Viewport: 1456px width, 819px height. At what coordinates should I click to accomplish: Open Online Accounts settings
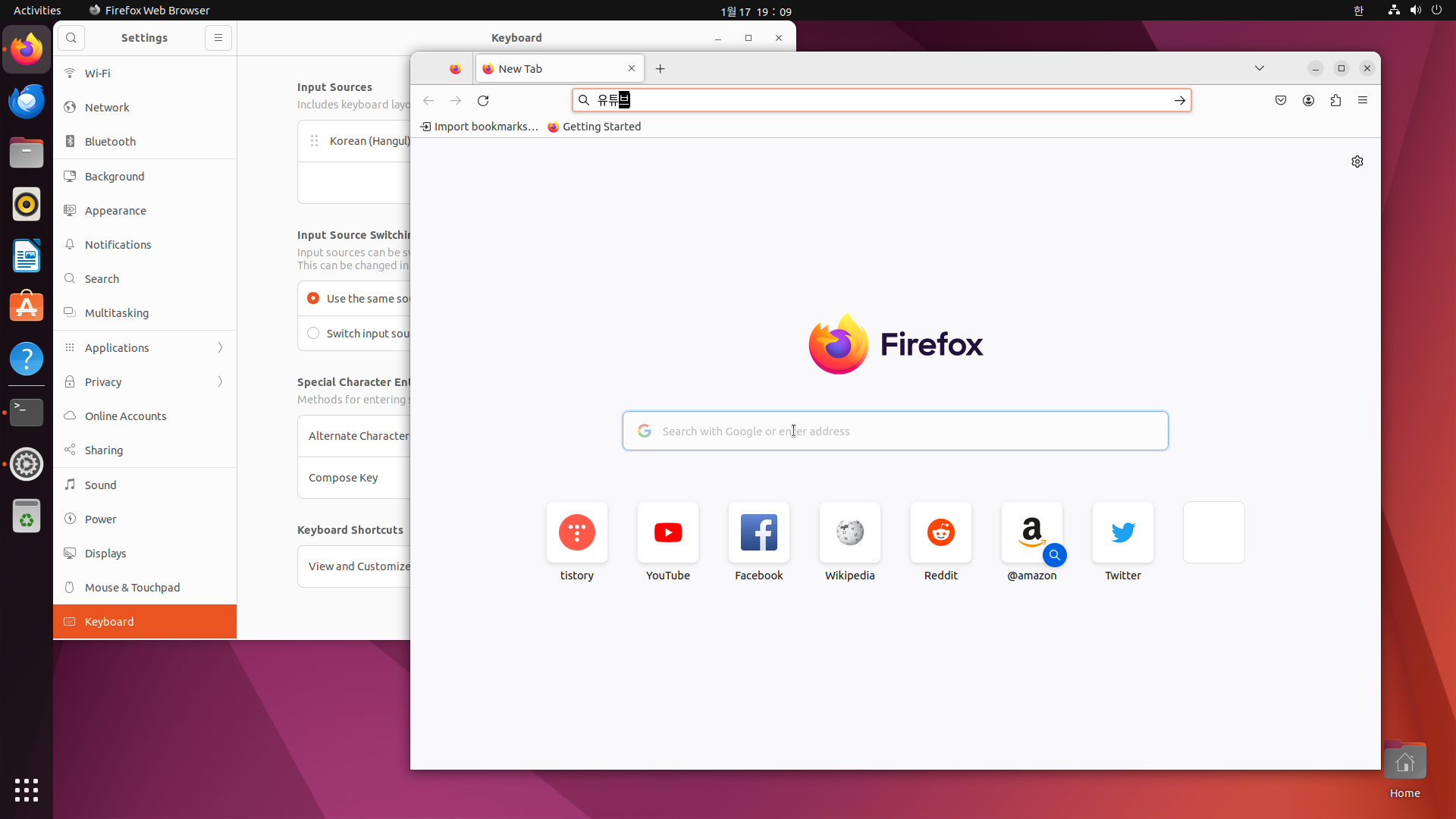coord(145,416)
